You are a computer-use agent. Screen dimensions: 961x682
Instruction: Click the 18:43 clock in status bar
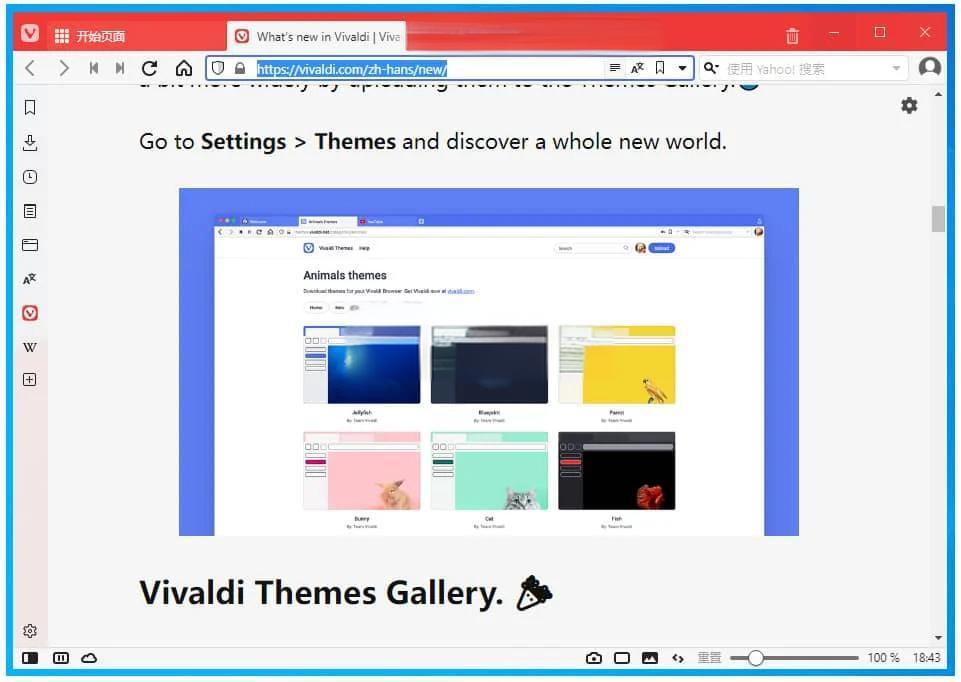point(926,657)
